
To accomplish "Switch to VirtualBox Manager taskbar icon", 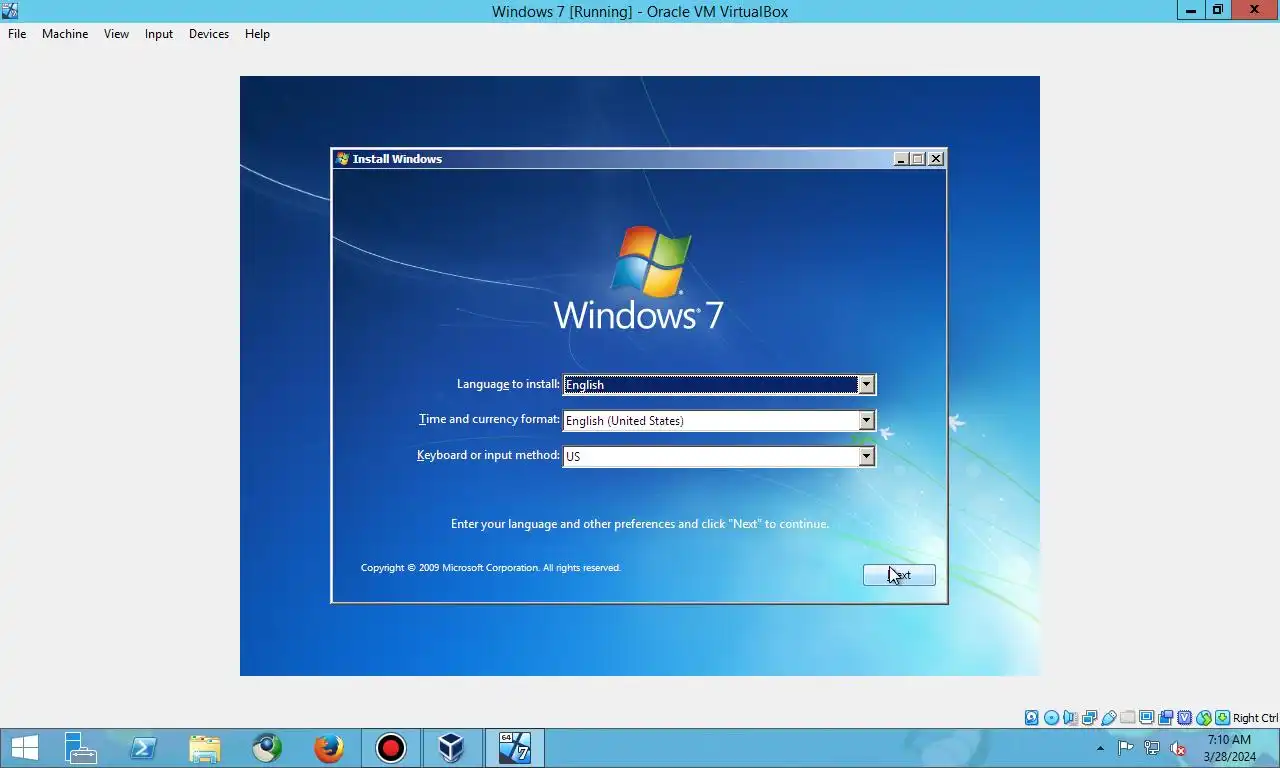I will pyautogui.click(x=452, y=748).
